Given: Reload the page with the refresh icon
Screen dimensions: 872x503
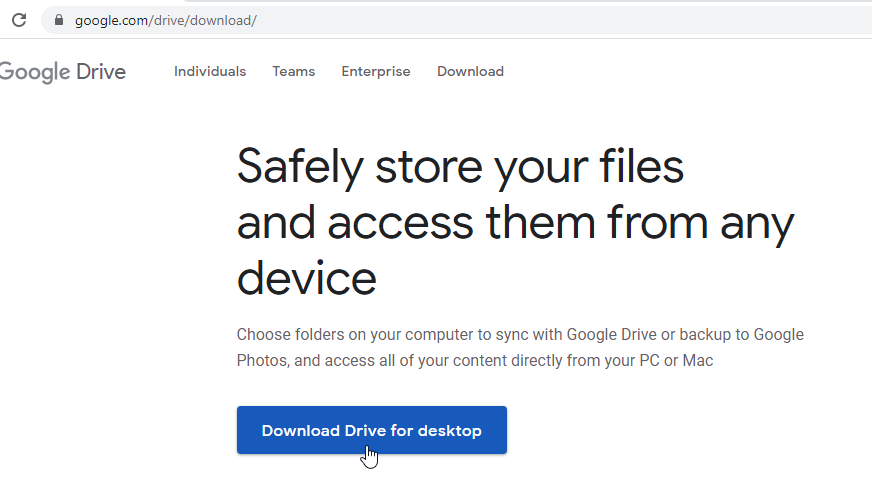Looking at the screenshot, I should click(19, 21).
